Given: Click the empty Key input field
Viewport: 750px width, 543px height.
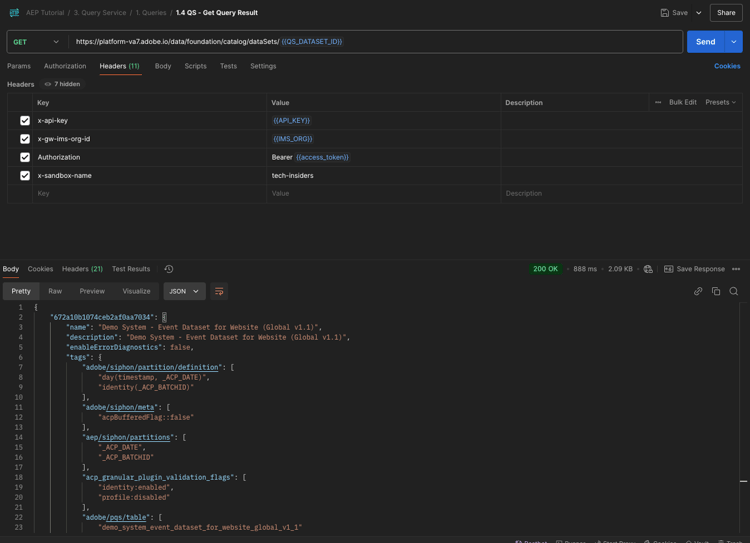Looking at the screenshot, I should click(x=149, y=194).
